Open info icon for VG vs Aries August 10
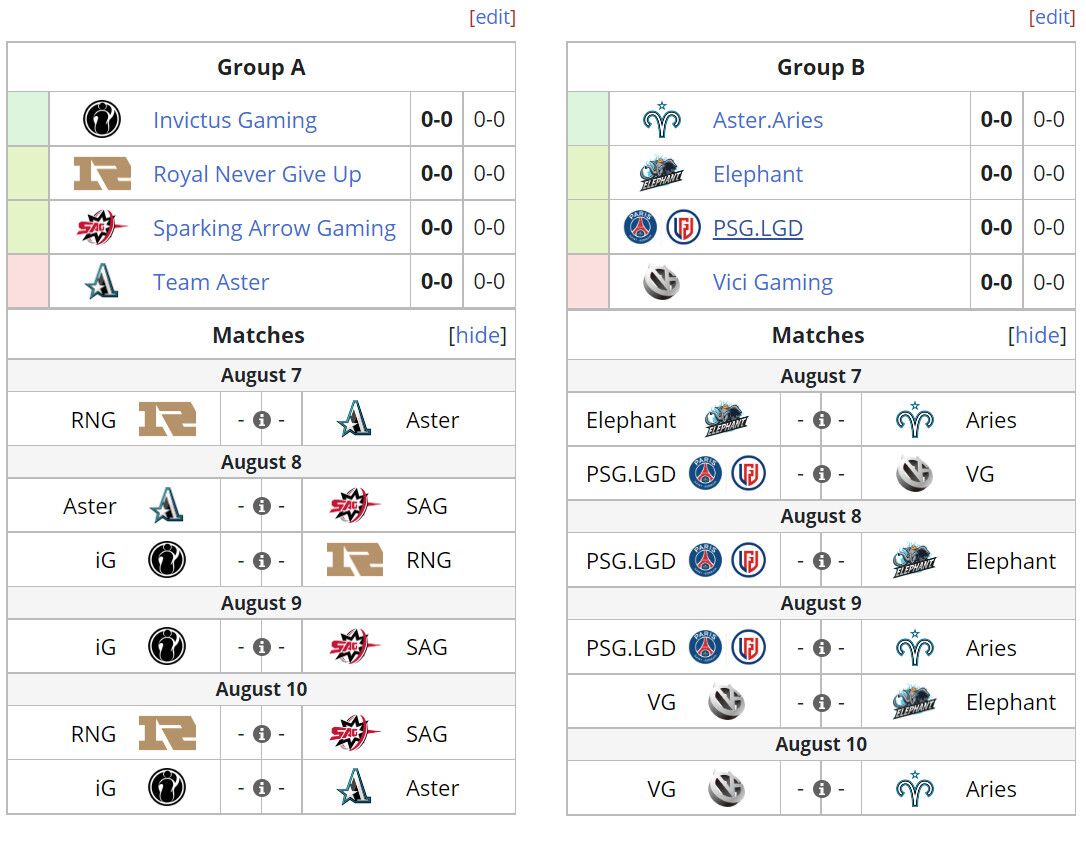Viewport: 1086px width, 854px height. click(821, 789)
